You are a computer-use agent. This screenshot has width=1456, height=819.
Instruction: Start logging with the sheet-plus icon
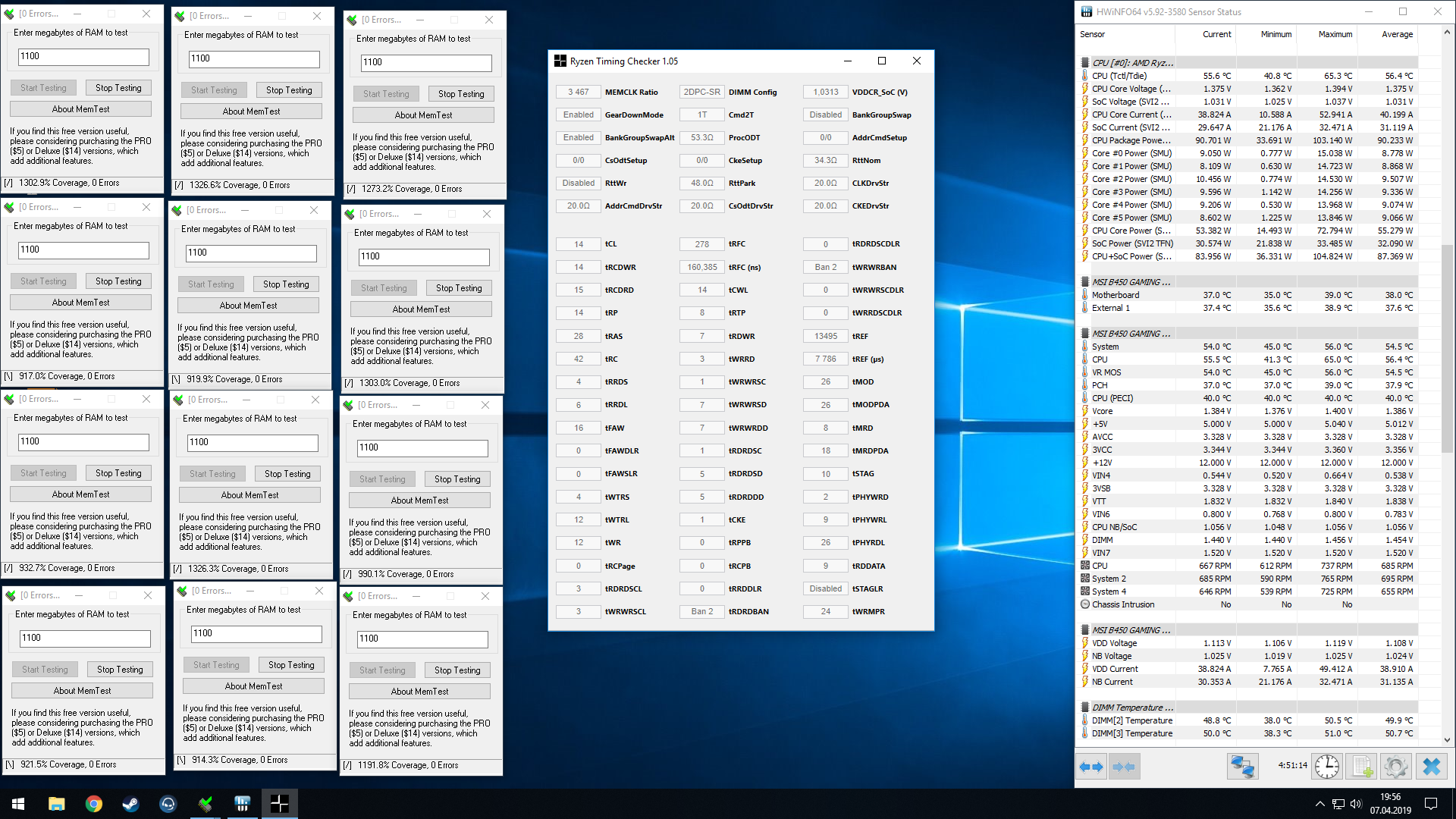(x=1362, y=767)
